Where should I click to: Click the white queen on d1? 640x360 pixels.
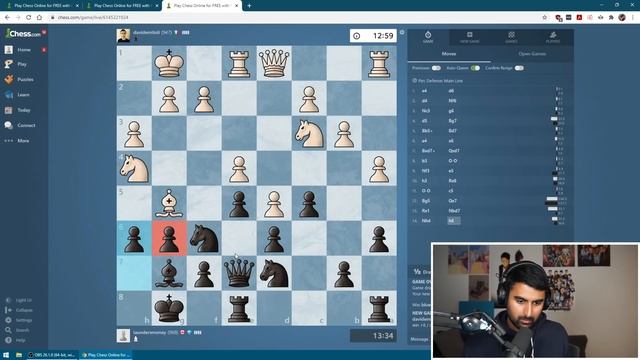(x=274, y=63)
